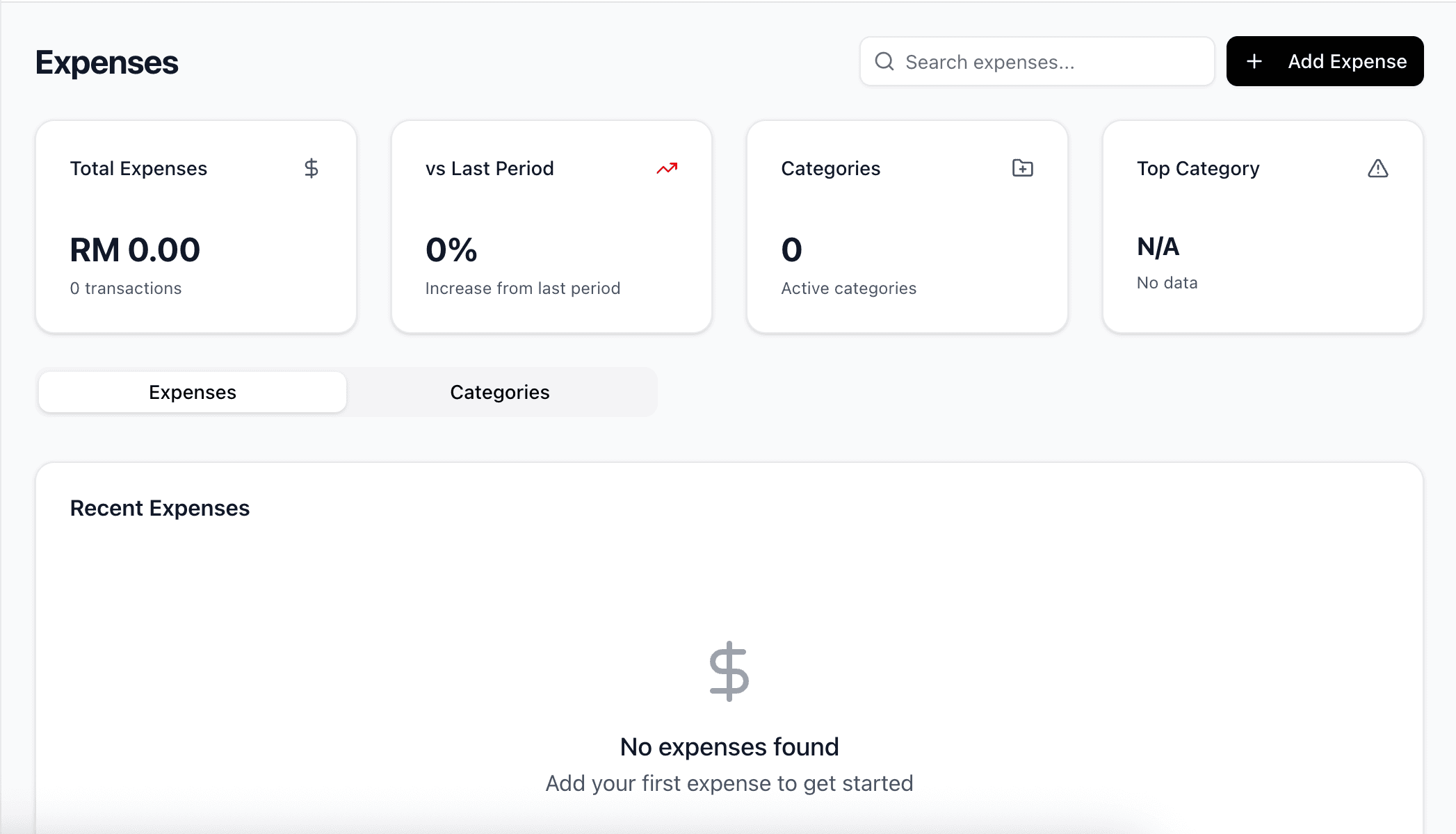Click the Expenses page title

[x=107, y=63]
